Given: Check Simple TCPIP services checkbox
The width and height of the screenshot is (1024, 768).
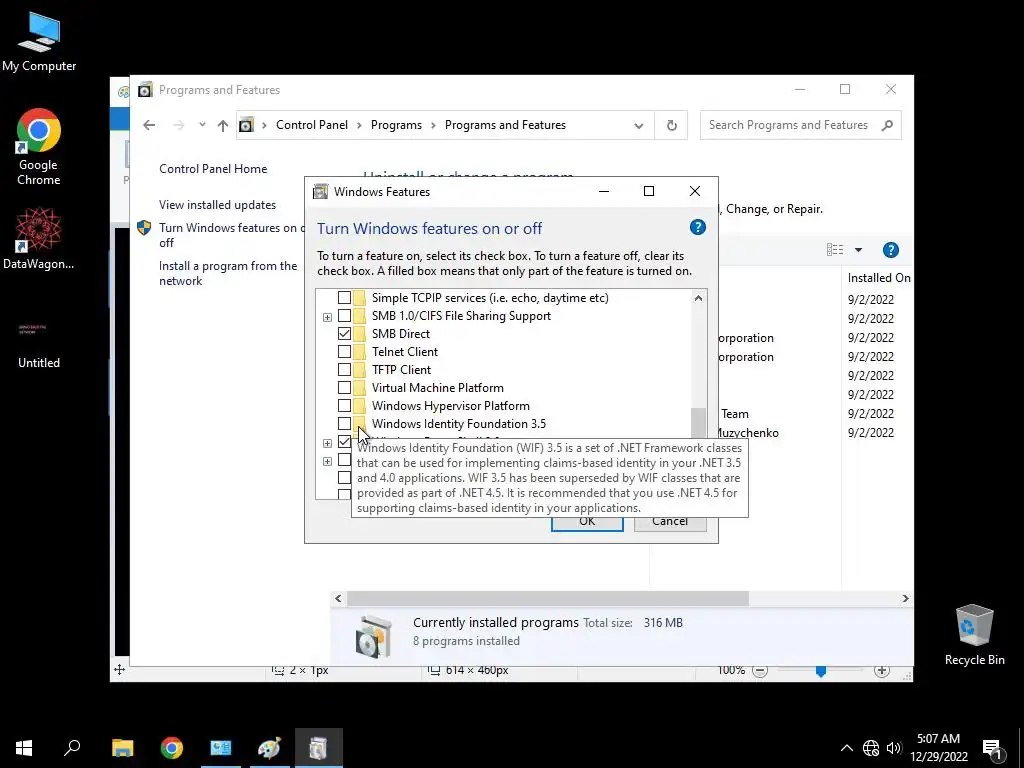Looking at the screenshot, I should click(x=344, y=298).
